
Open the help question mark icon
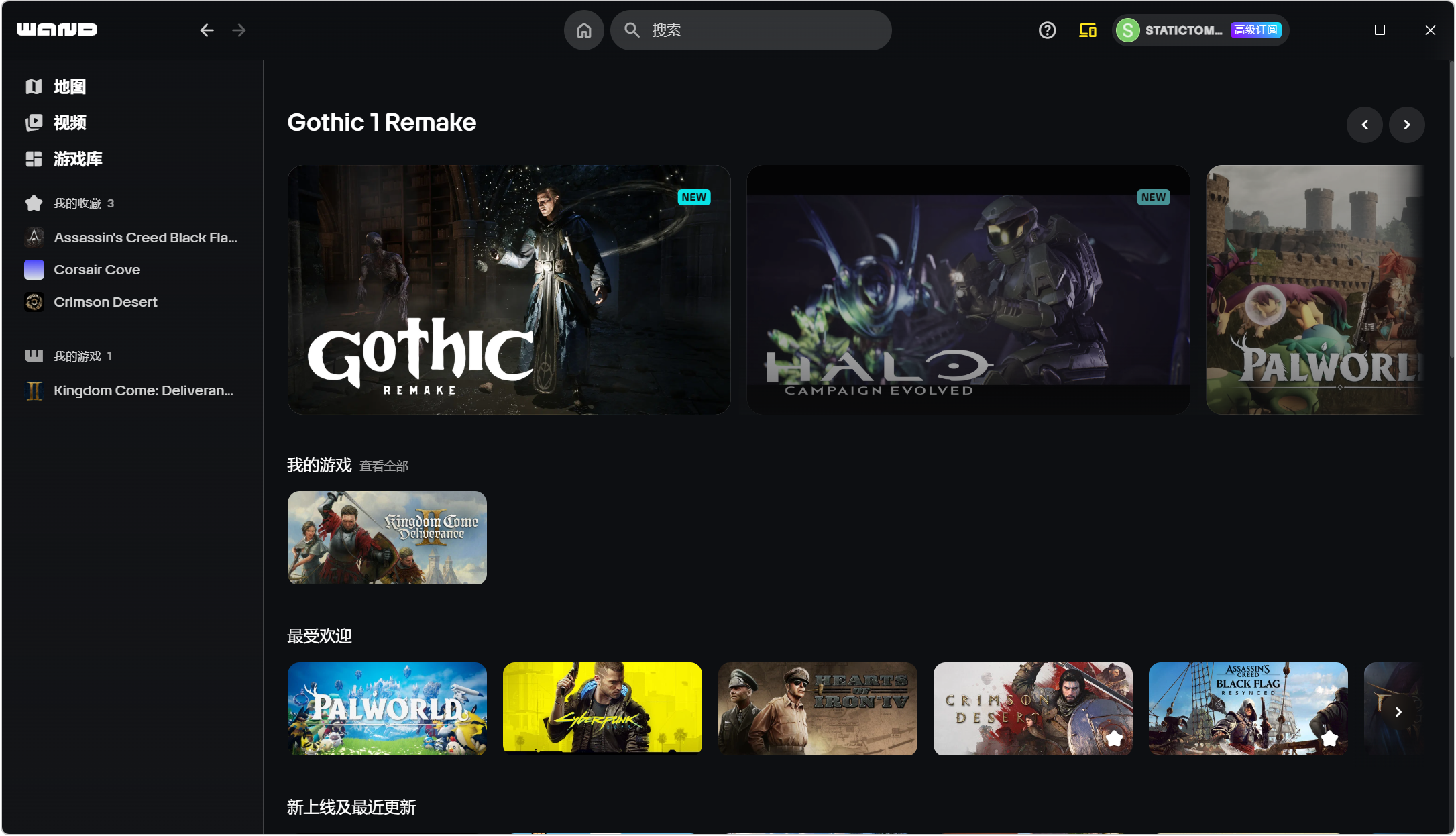tap(1047, 30)
